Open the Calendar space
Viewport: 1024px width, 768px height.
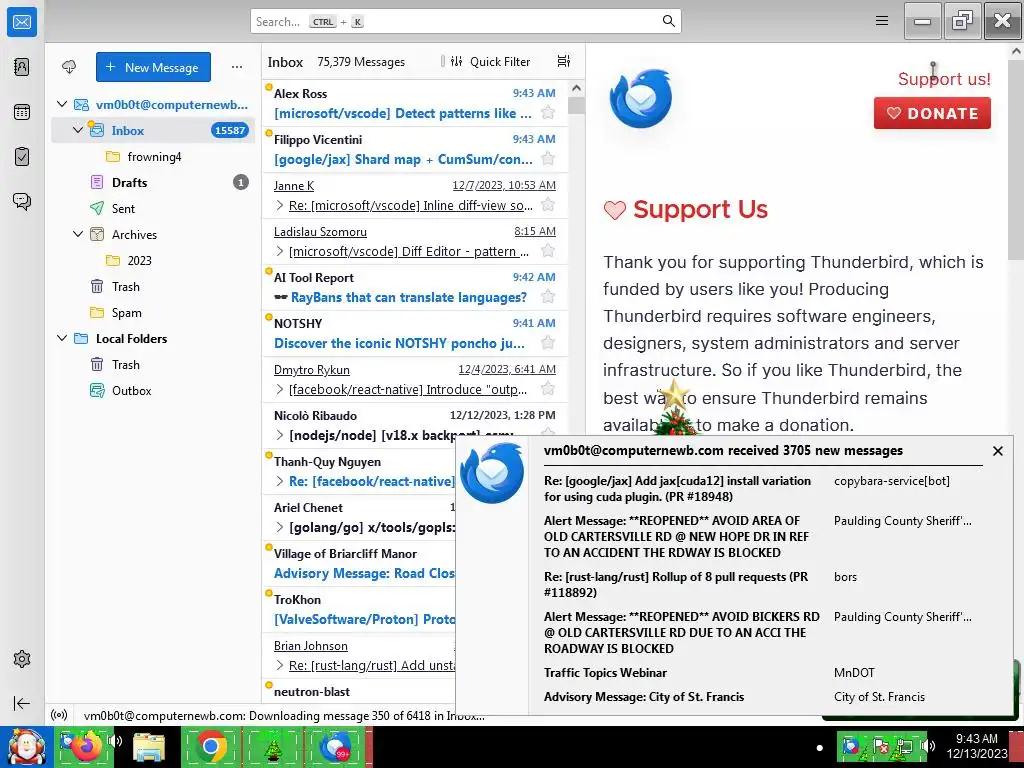(22, 112)
